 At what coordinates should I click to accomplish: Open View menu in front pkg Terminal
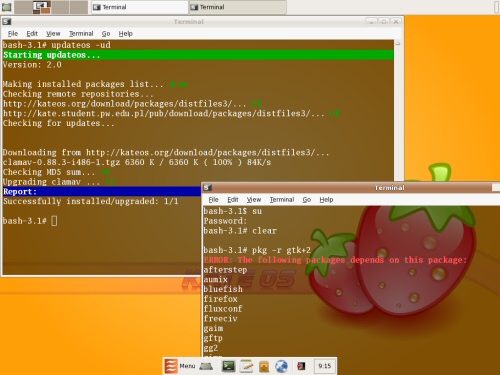tap(254, 200)
